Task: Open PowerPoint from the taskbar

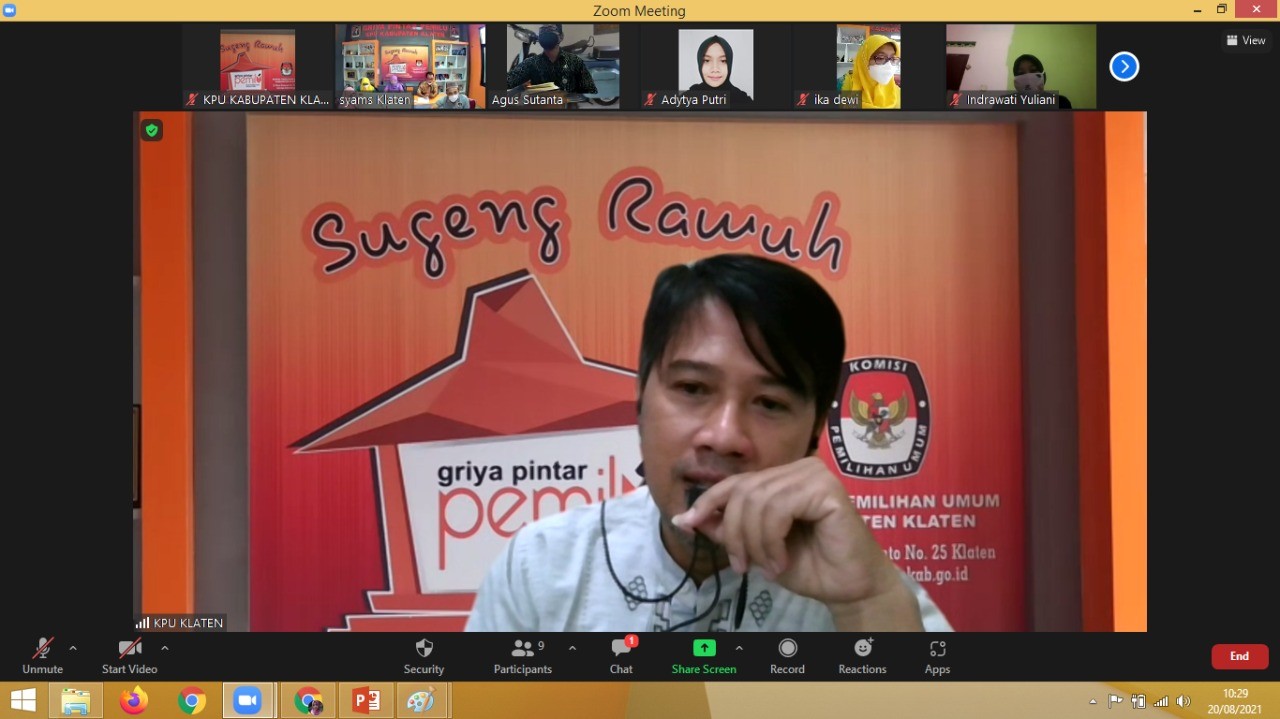Action: [366, 701]
